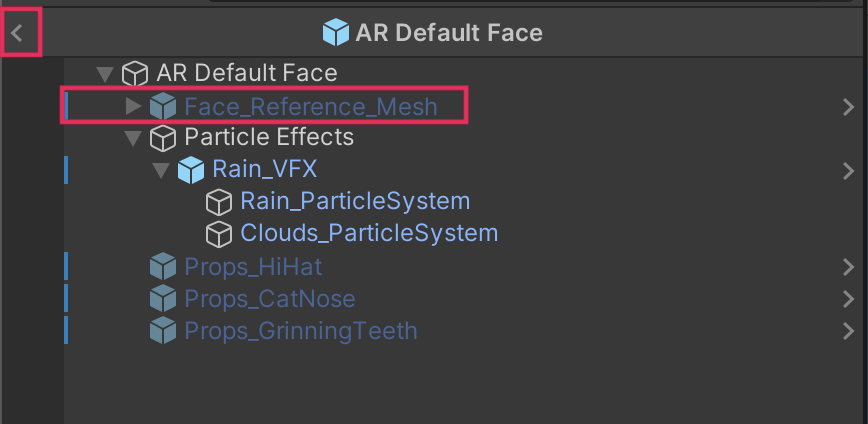Open Props_HiHat prefab via right chevron
Viewport: 868px width, 424px height.
pos(848,266)
